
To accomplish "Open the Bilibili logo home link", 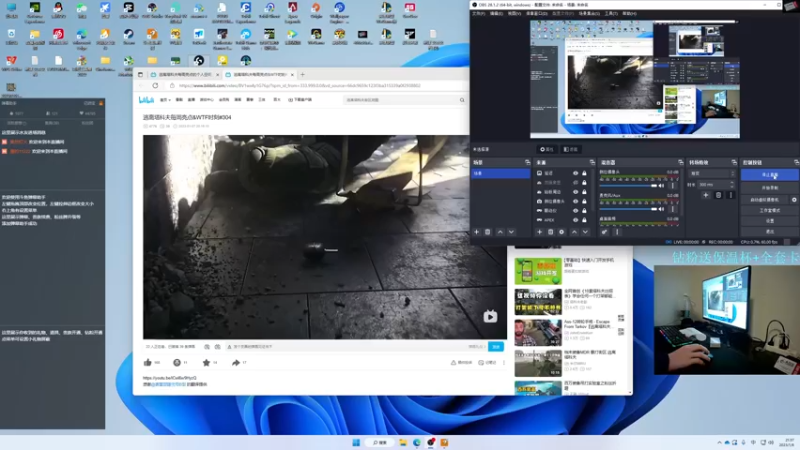I will point(146,99).
